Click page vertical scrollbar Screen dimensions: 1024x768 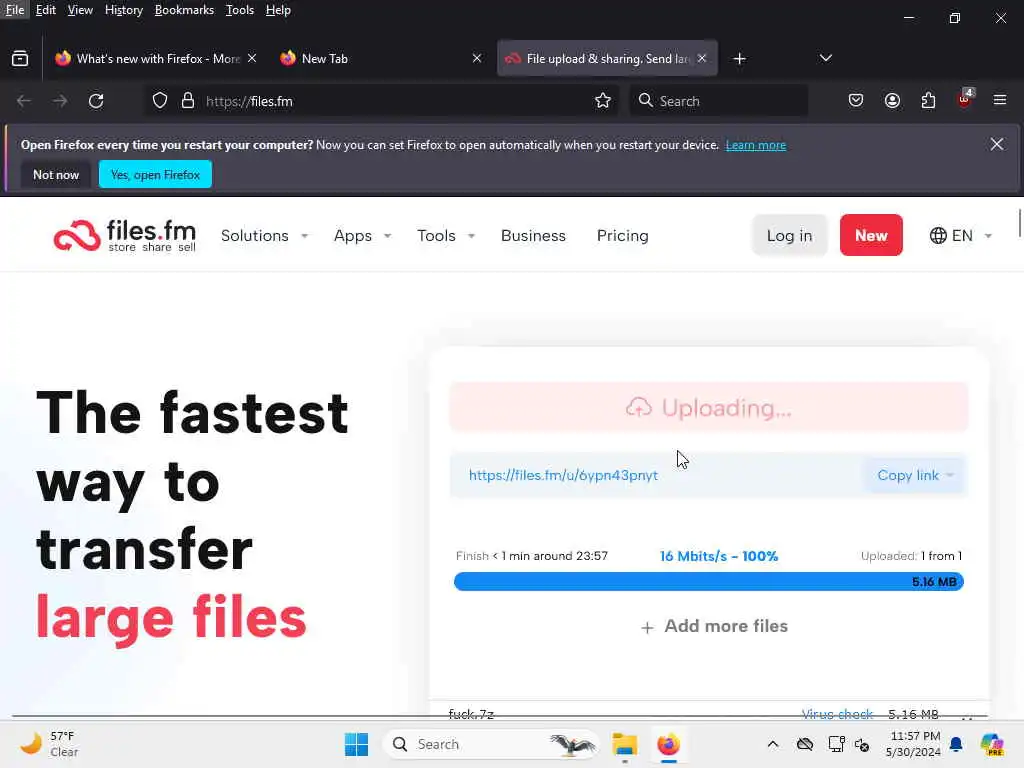pos(1019,224)
